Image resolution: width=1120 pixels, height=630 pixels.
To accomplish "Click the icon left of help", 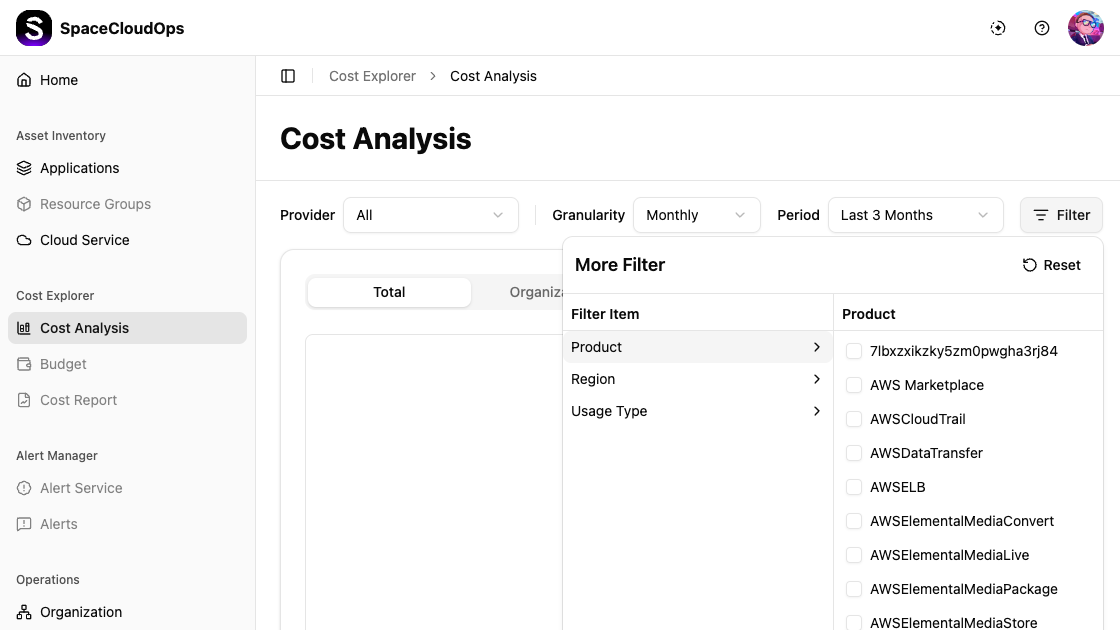I will pyautogui.click(x=998, y=28).
